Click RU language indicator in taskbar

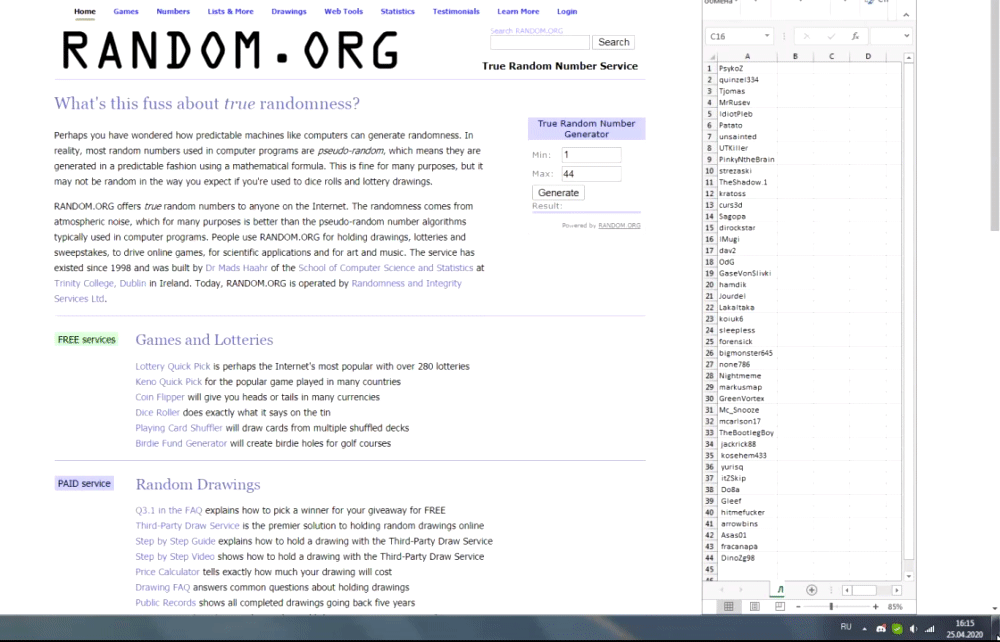(x=846, y=627)
